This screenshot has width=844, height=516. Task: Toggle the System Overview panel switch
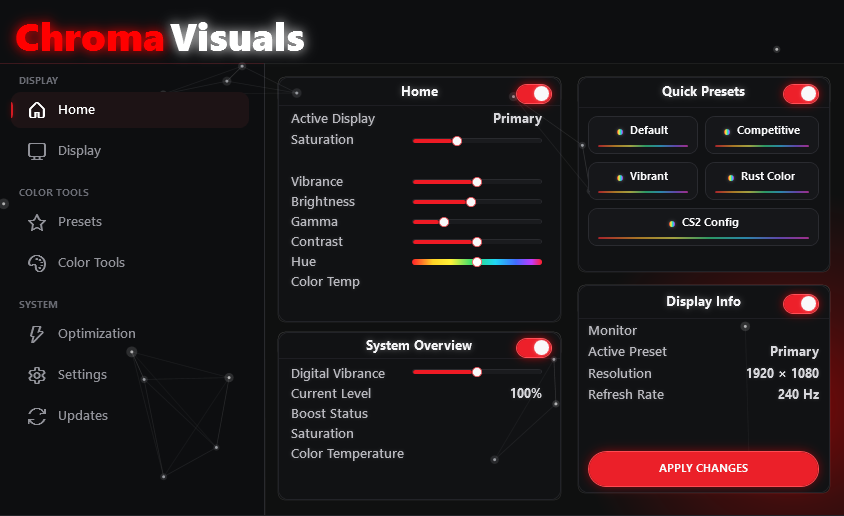pyautogui.click(x=533, y=348)
